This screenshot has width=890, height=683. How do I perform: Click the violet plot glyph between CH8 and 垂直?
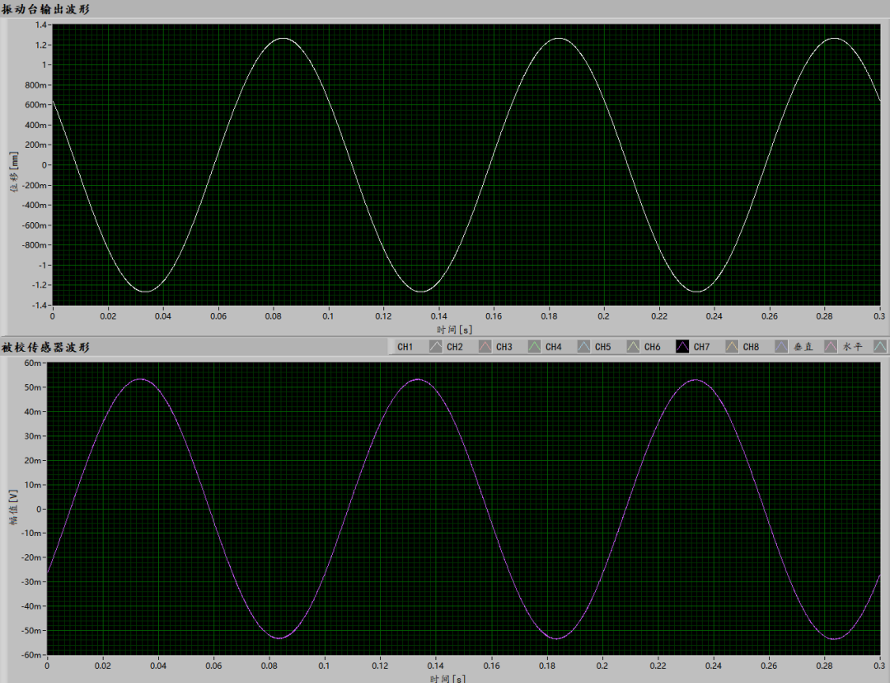(782, 346)
